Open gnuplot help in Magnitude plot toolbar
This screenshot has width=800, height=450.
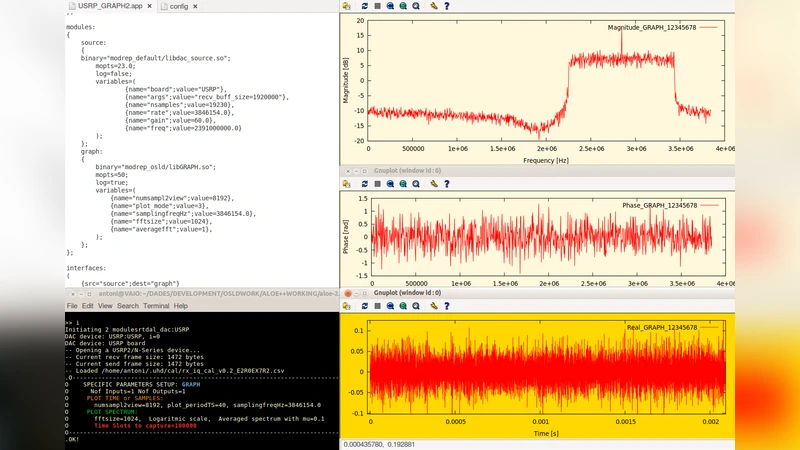tap(448, 5)
